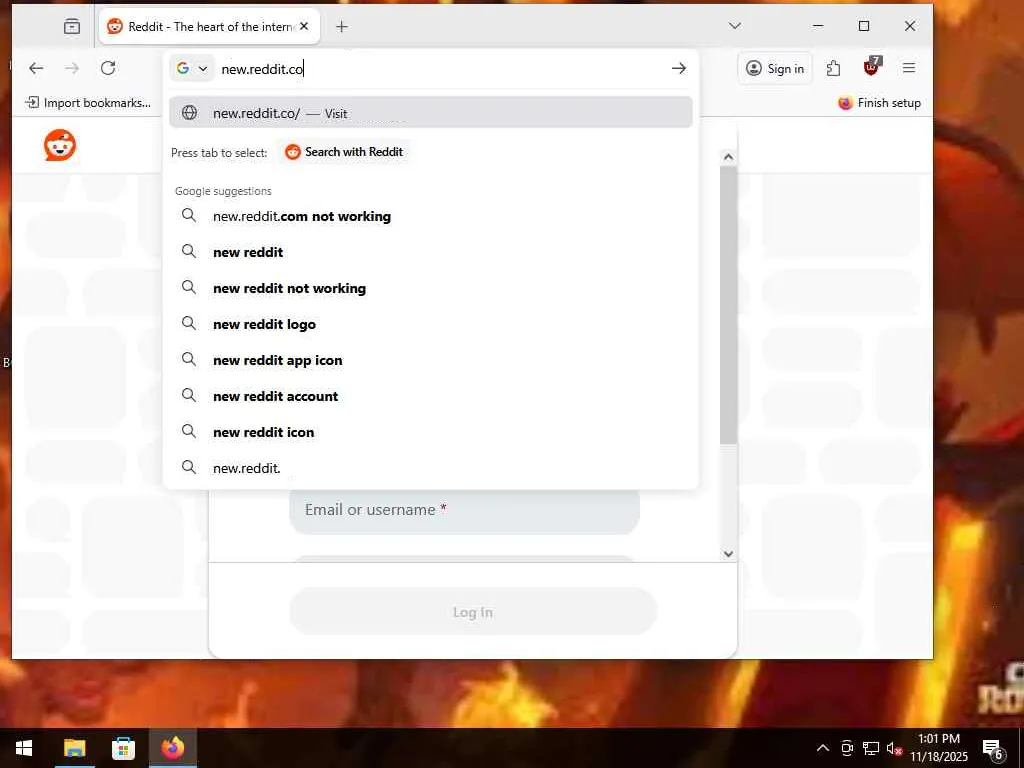Select suggestion new reddit account
Viewport: 1024px width, 768px height.
tap(430, 396)
